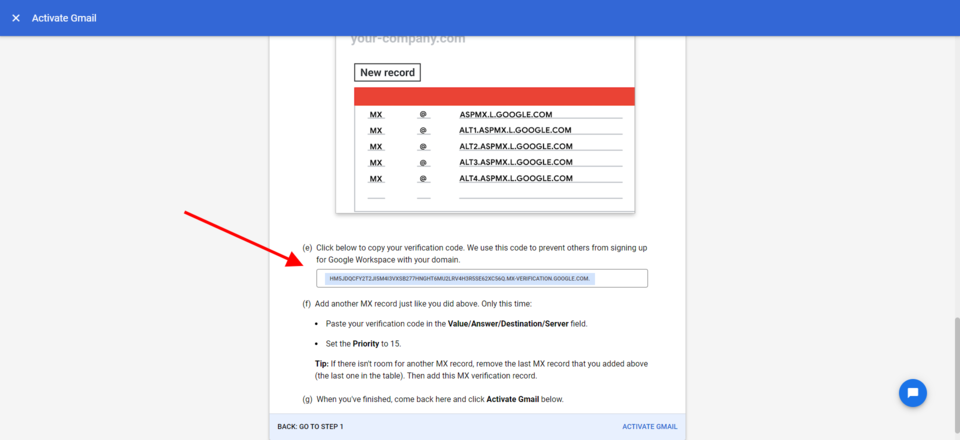The image size is (960, 440).
Task: Click the bold Priority word in step f
Action: click(368, 343)
